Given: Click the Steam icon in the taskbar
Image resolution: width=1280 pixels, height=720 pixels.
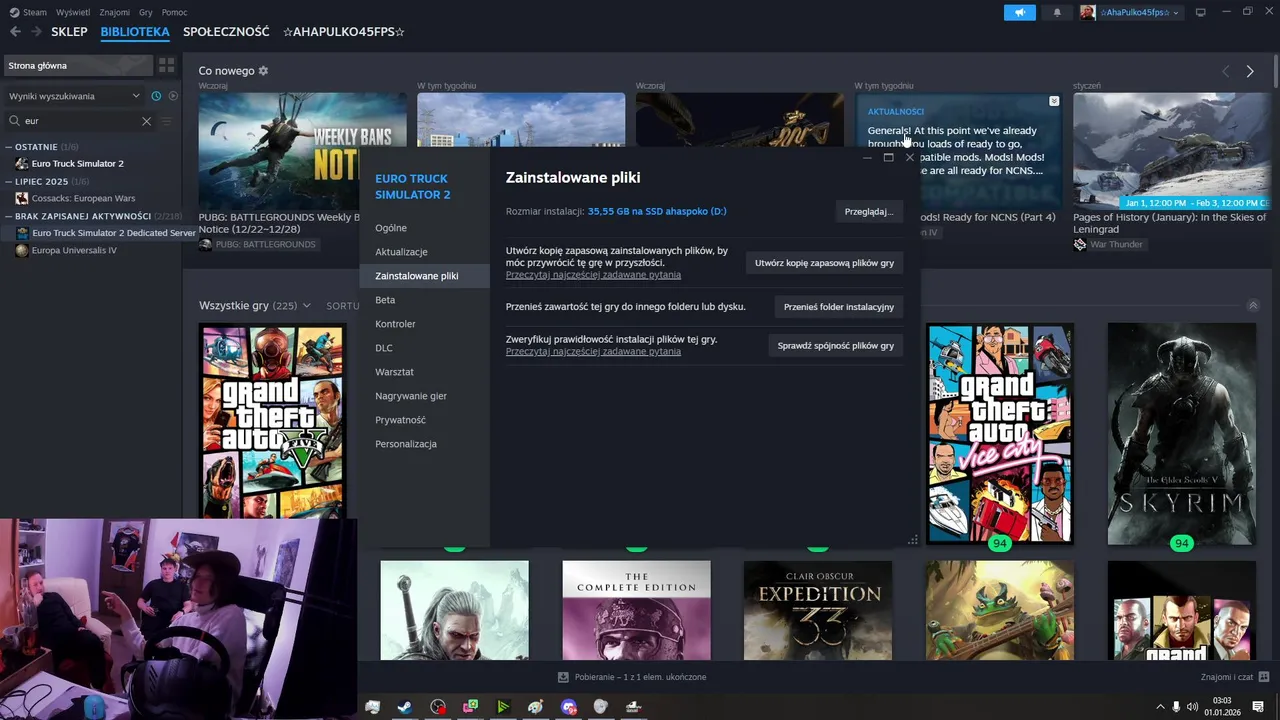Looking at the screenshot, I should pyautogui.click(x=405, y=707).
